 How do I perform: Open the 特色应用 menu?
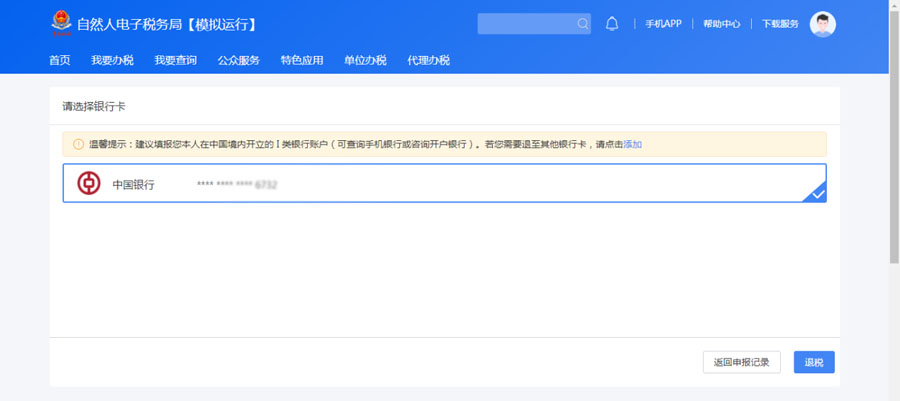point(302,60)
